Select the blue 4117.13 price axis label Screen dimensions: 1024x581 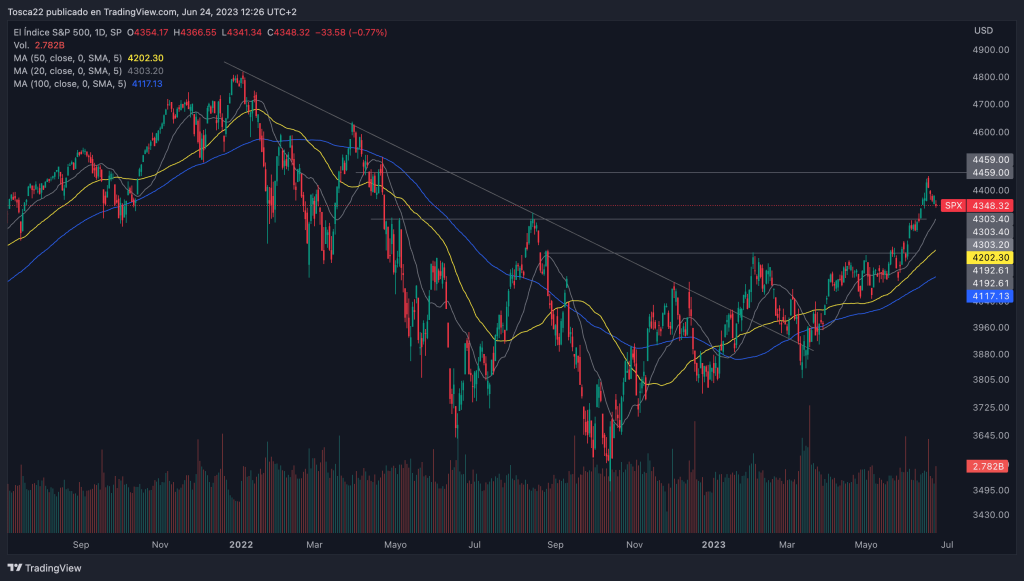click(989, 296)
